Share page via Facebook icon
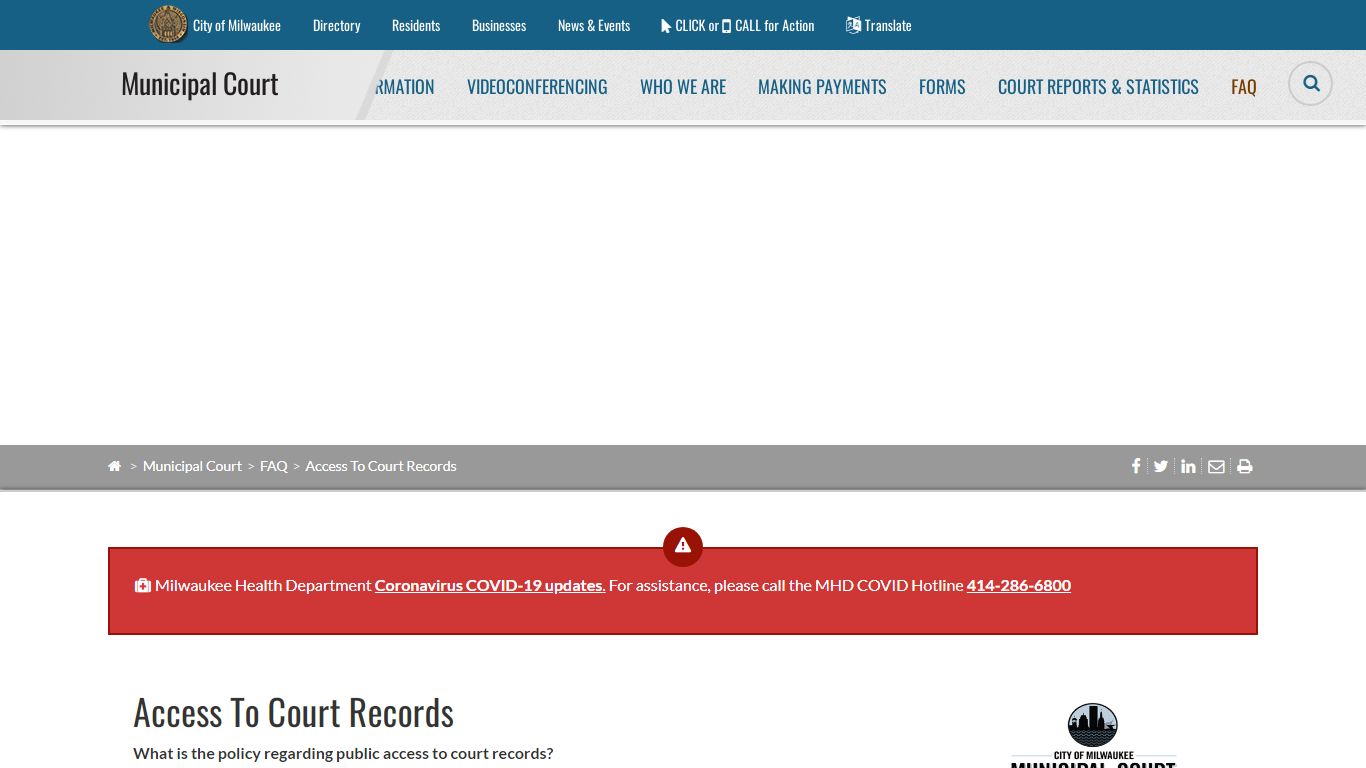This screenshot has width=1366, height=768. click(1136, 466)
